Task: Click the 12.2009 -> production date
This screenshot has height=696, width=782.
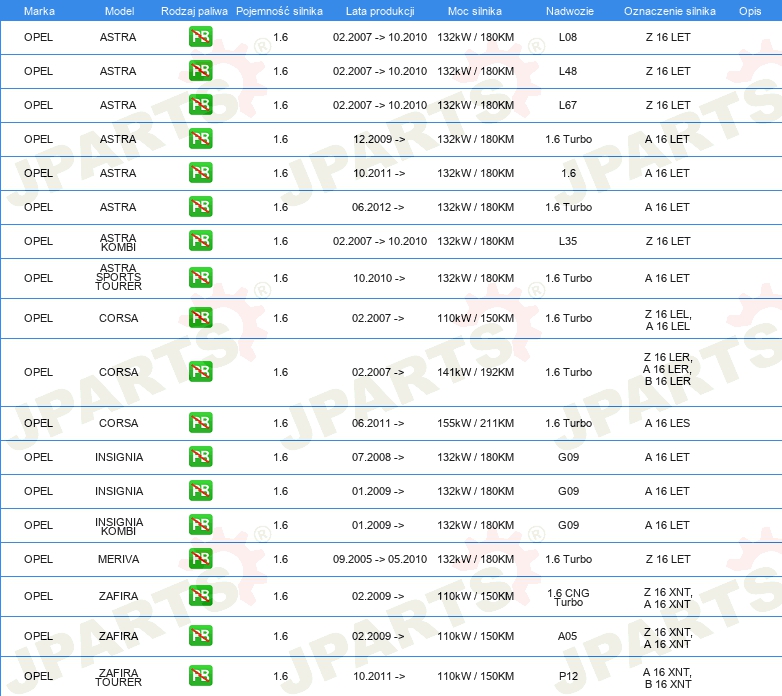Action: [379, 139]
